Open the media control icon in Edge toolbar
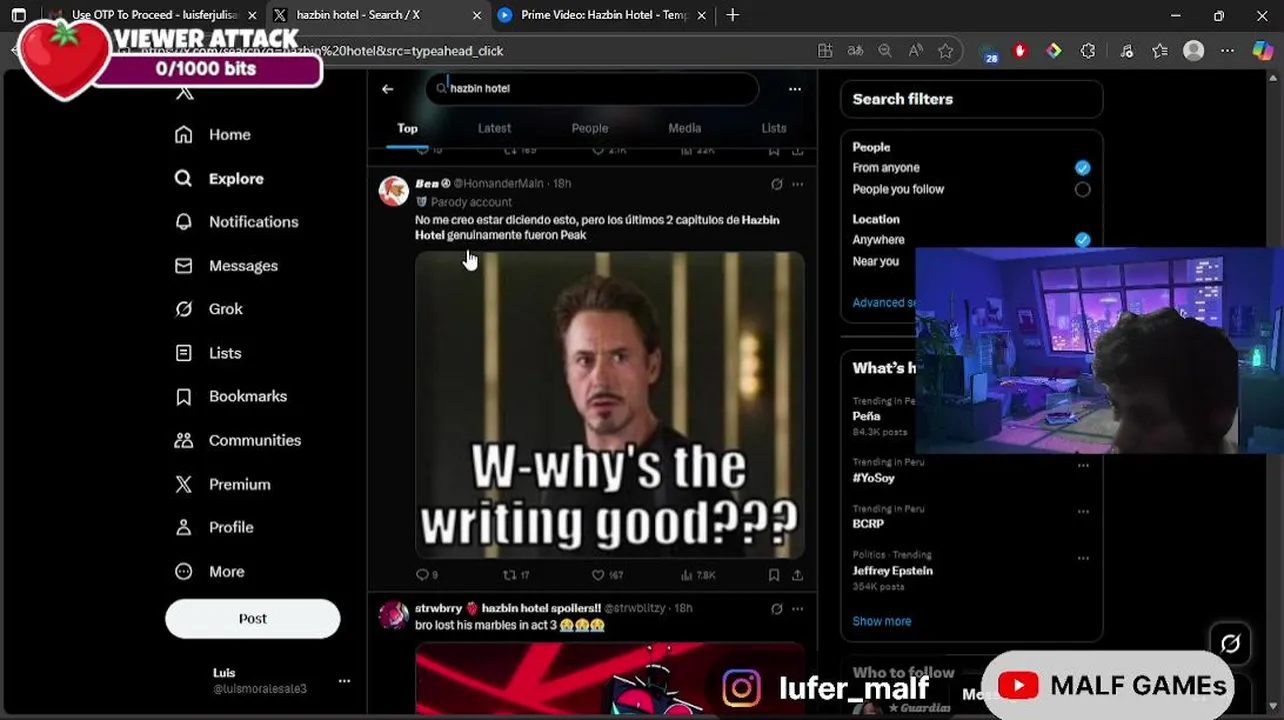Viewport: 1284px width, 720px height. click(x=1127, y=51)
